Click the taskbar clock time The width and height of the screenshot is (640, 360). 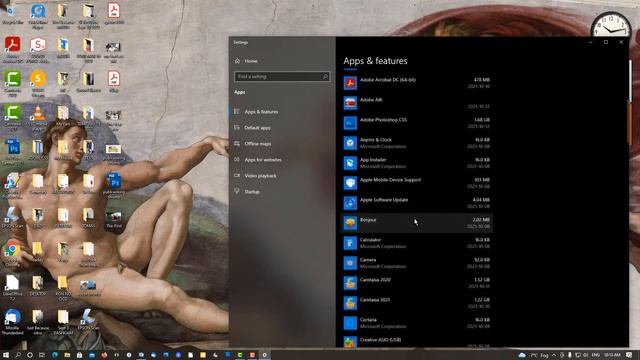612,355
